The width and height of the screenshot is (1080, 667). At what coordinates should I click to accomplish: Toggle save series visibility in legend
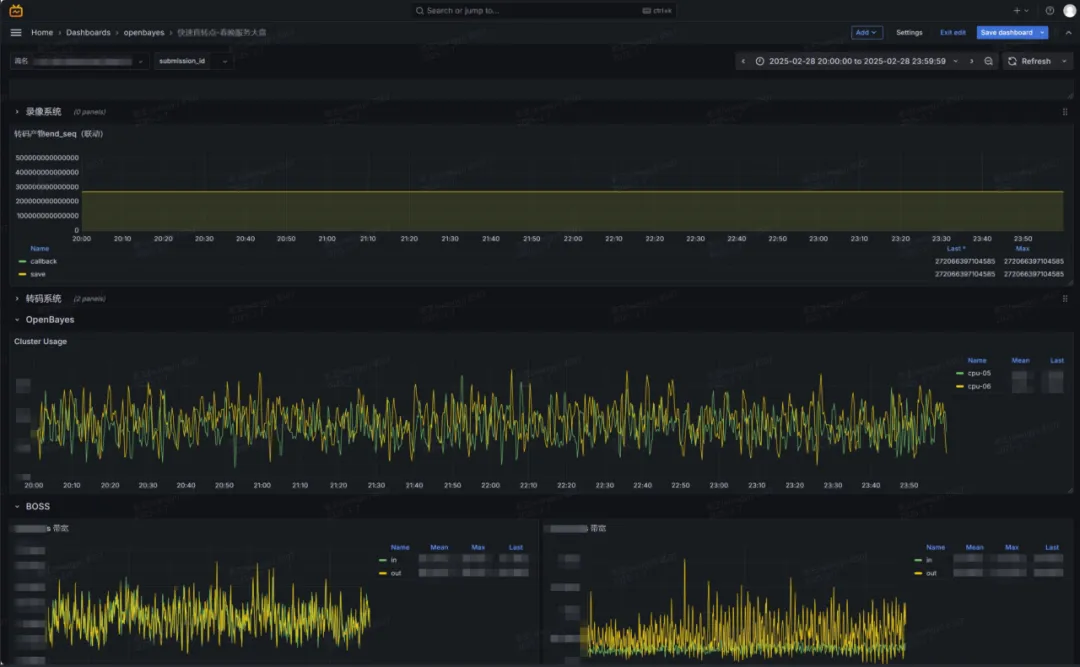coord(38,273)
